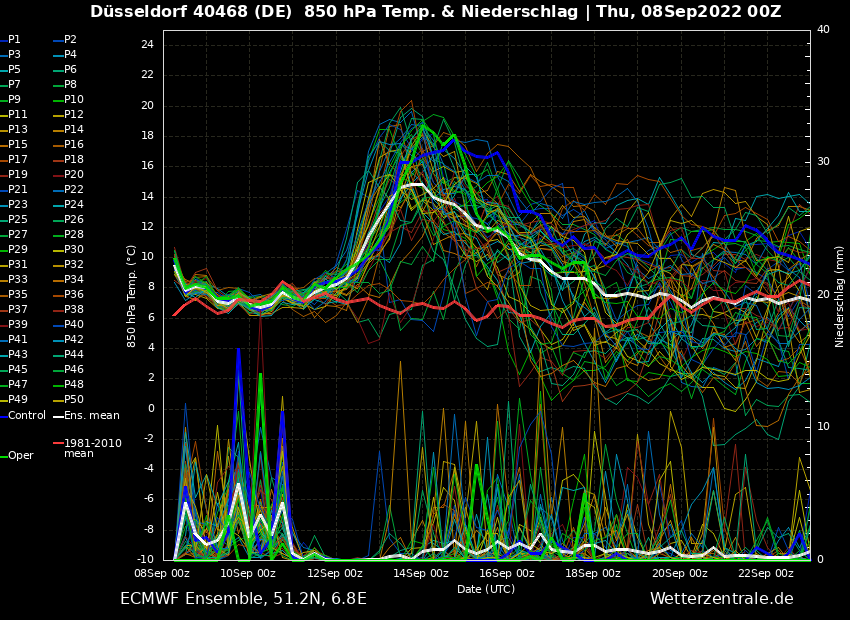
Task: Click the 14Sep 00z date tick label
Action: (421, 574)
